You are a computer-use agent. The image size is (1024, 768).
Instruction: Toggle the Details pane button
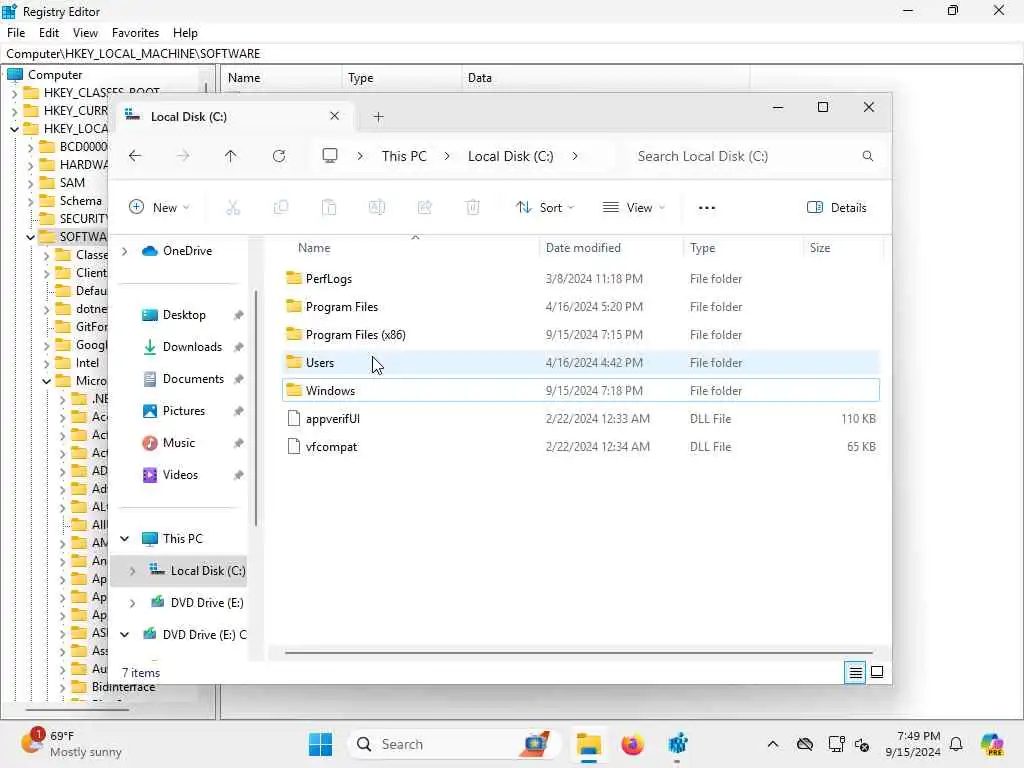coord(837,208)
